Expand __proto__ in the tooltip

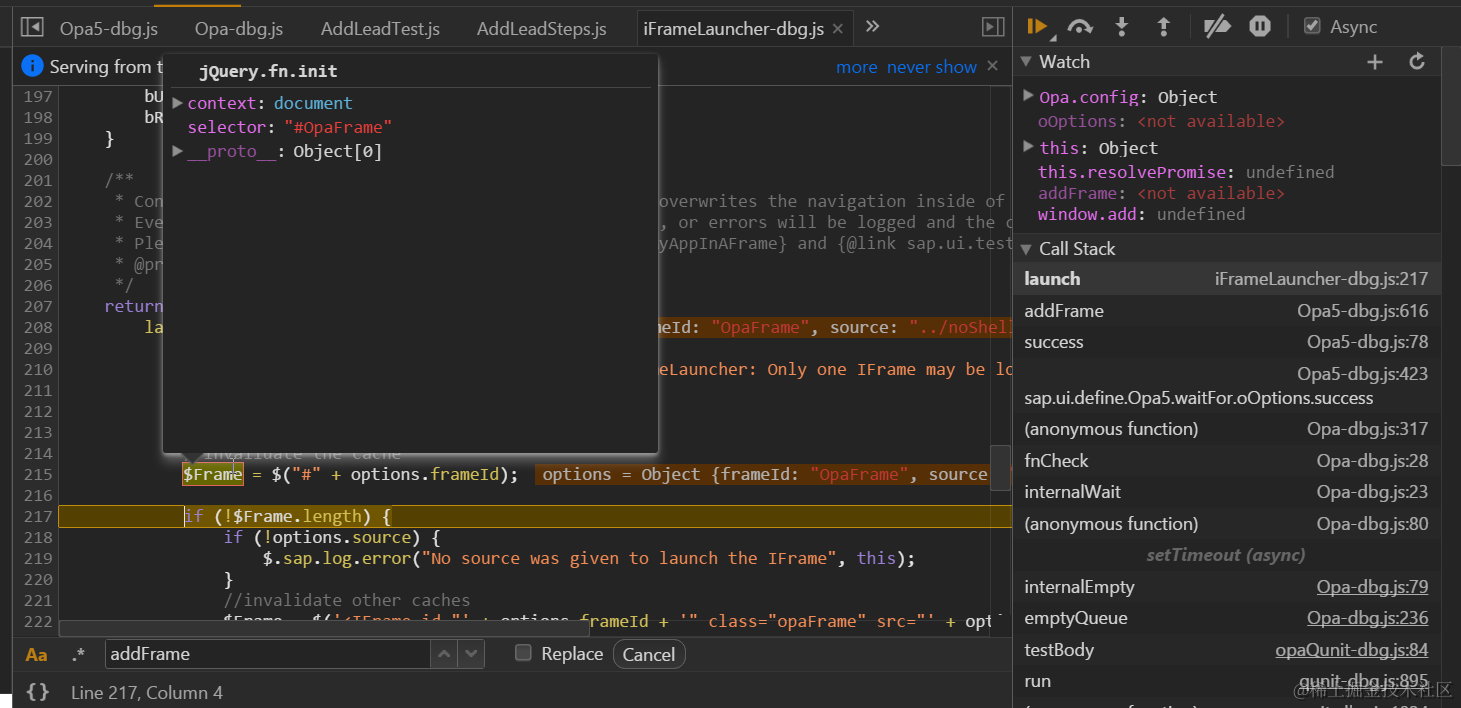178,151
